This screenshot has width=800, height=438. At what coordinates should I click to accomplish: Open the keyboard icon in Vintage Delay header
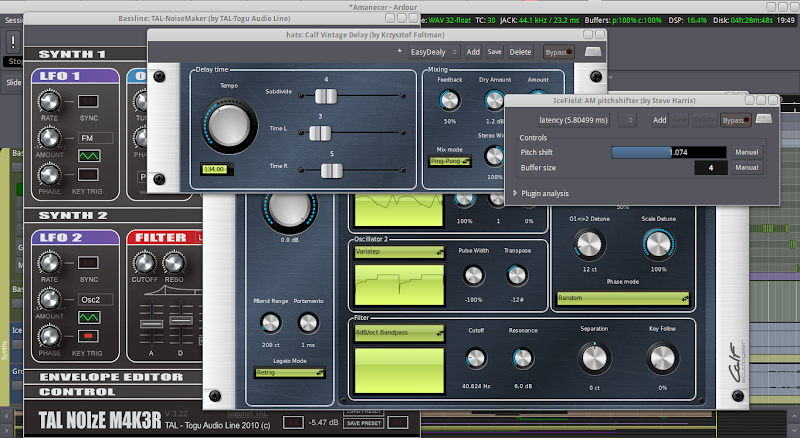coord(593,52)
